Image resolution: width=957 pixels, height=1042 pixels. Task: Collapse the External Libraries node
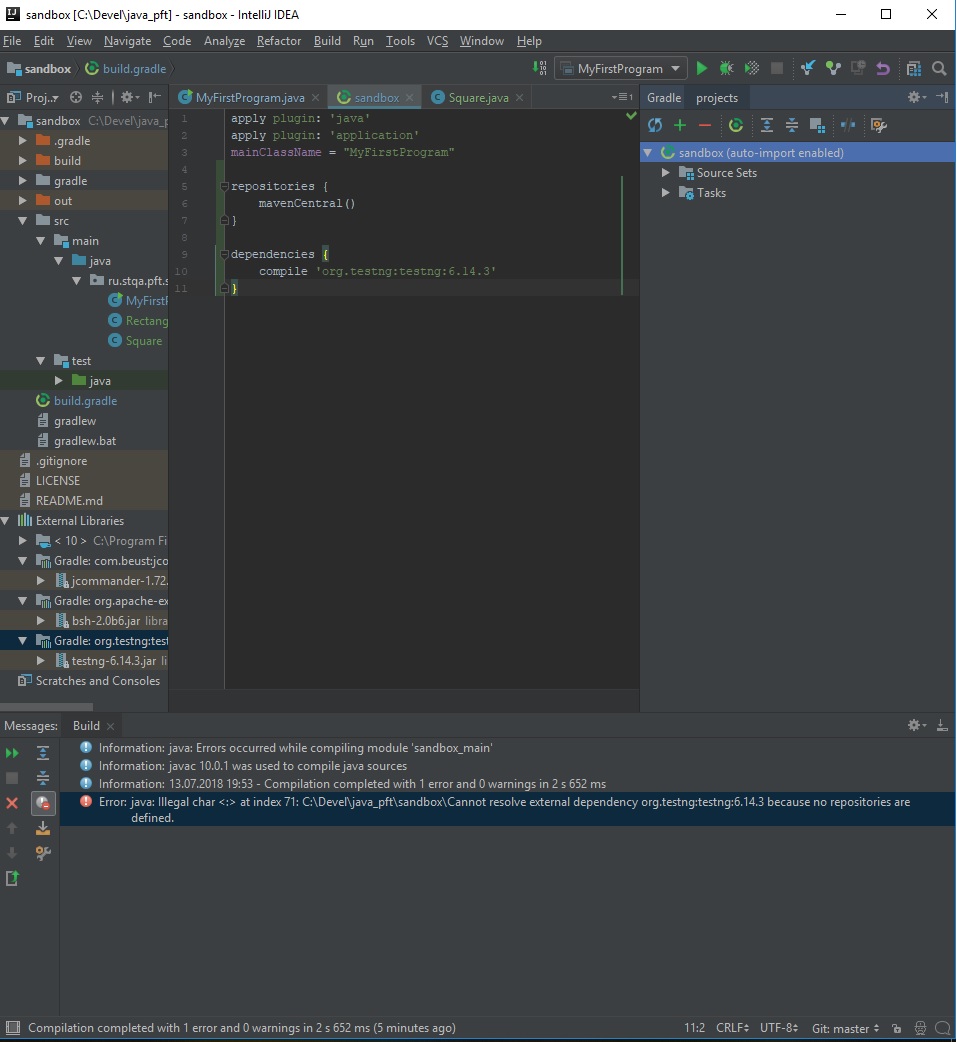click(x=5, y=521)
